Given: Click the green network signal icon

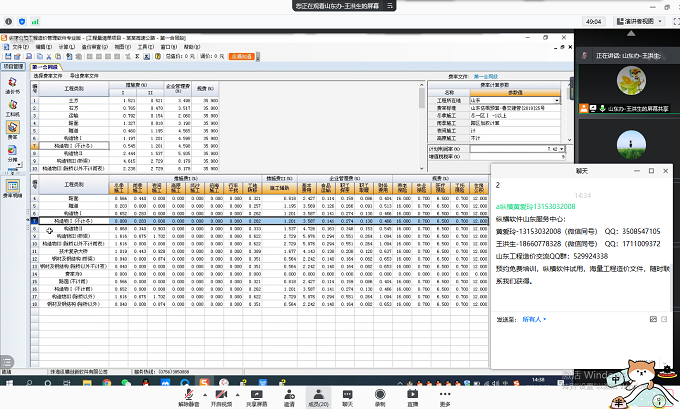Looking at the screenshot, I should click(x=35, y=21).
